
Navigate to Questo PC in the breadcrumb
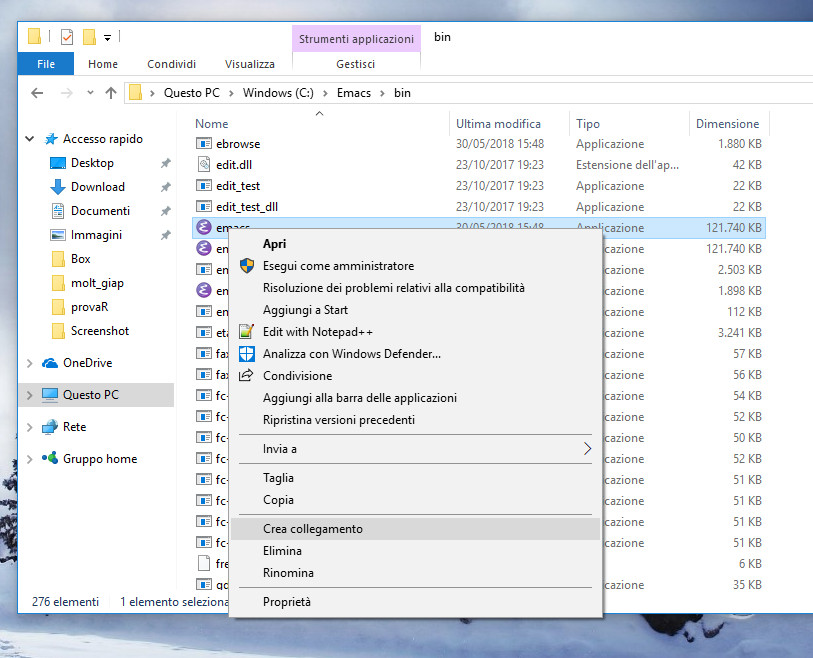click(x=191, y=93)
